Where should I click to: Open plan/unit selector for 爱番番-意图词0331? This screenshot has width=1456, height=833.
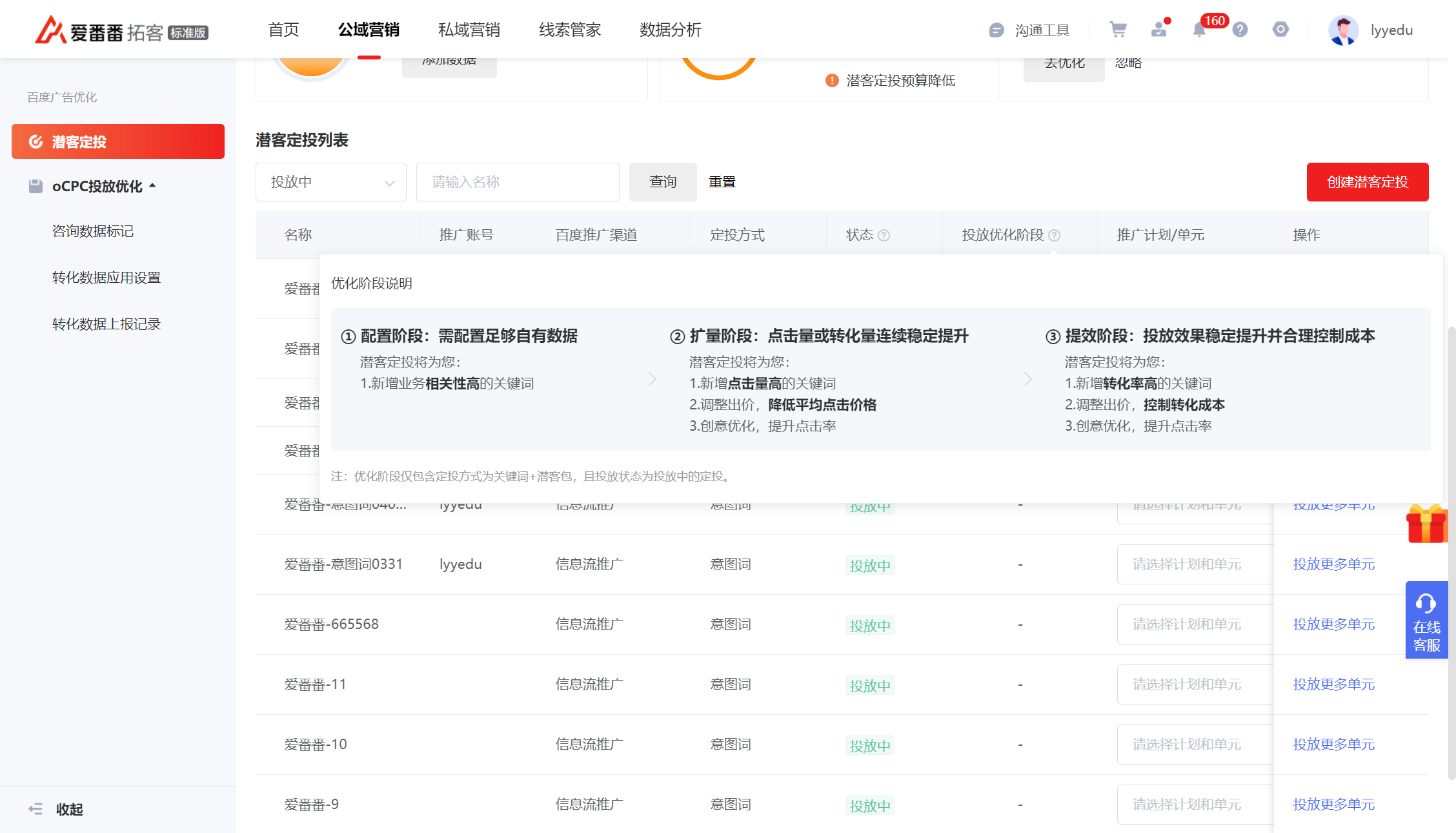coord(1195,564)
